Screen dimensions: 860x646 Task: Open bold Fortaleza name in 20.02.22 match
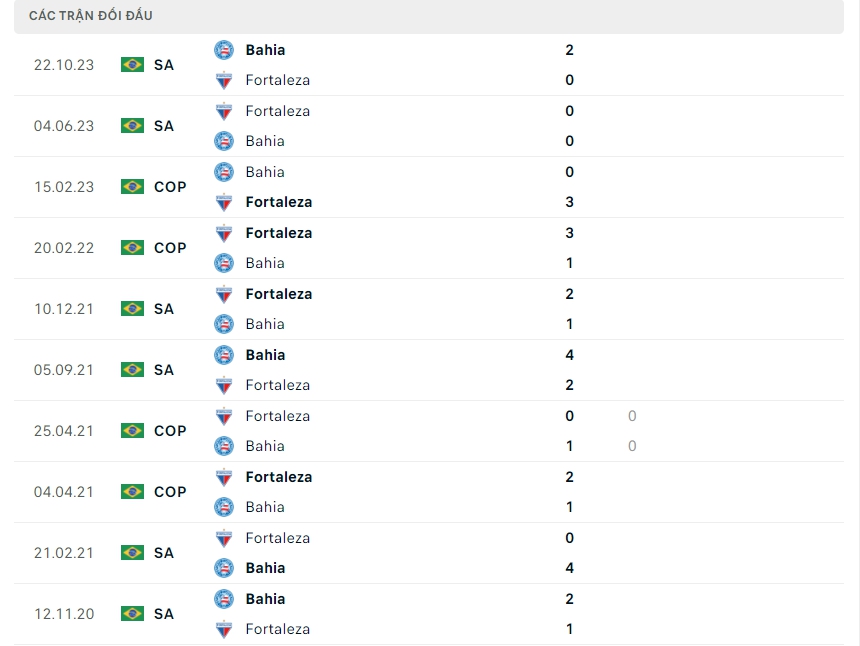pyautogui.click(x=278, y=233)
